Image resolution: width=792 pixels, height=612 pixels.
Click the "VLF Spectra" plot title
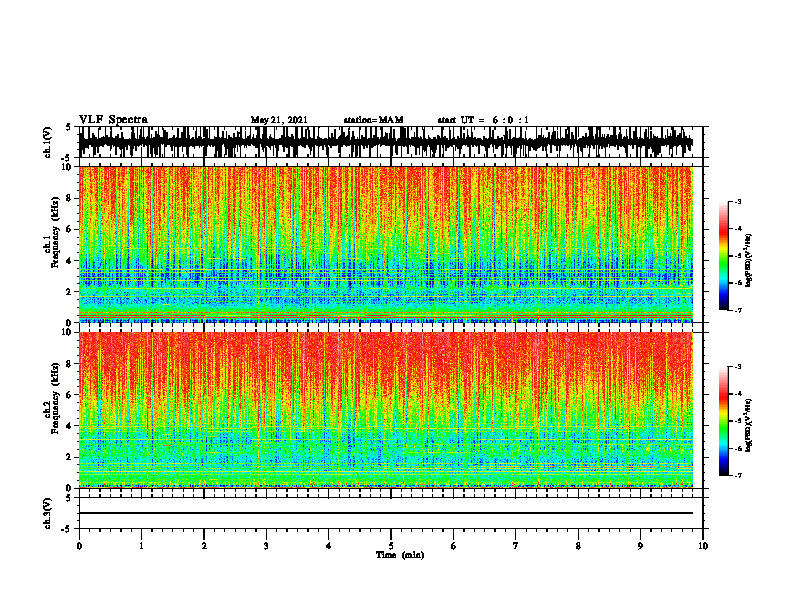coord(113,120)
